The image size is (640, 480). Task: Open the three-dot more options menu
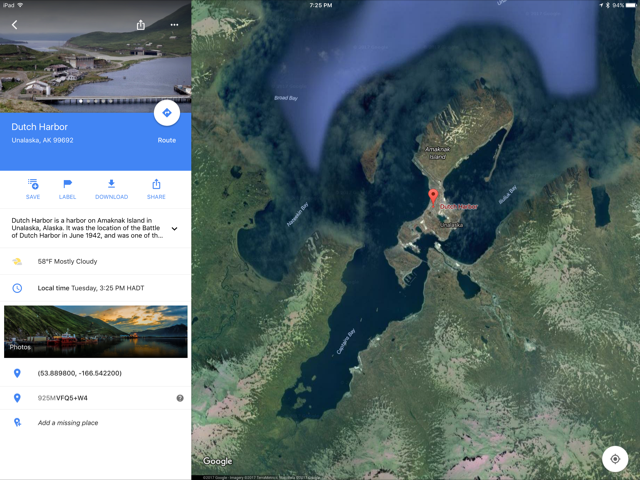[174, 25]
